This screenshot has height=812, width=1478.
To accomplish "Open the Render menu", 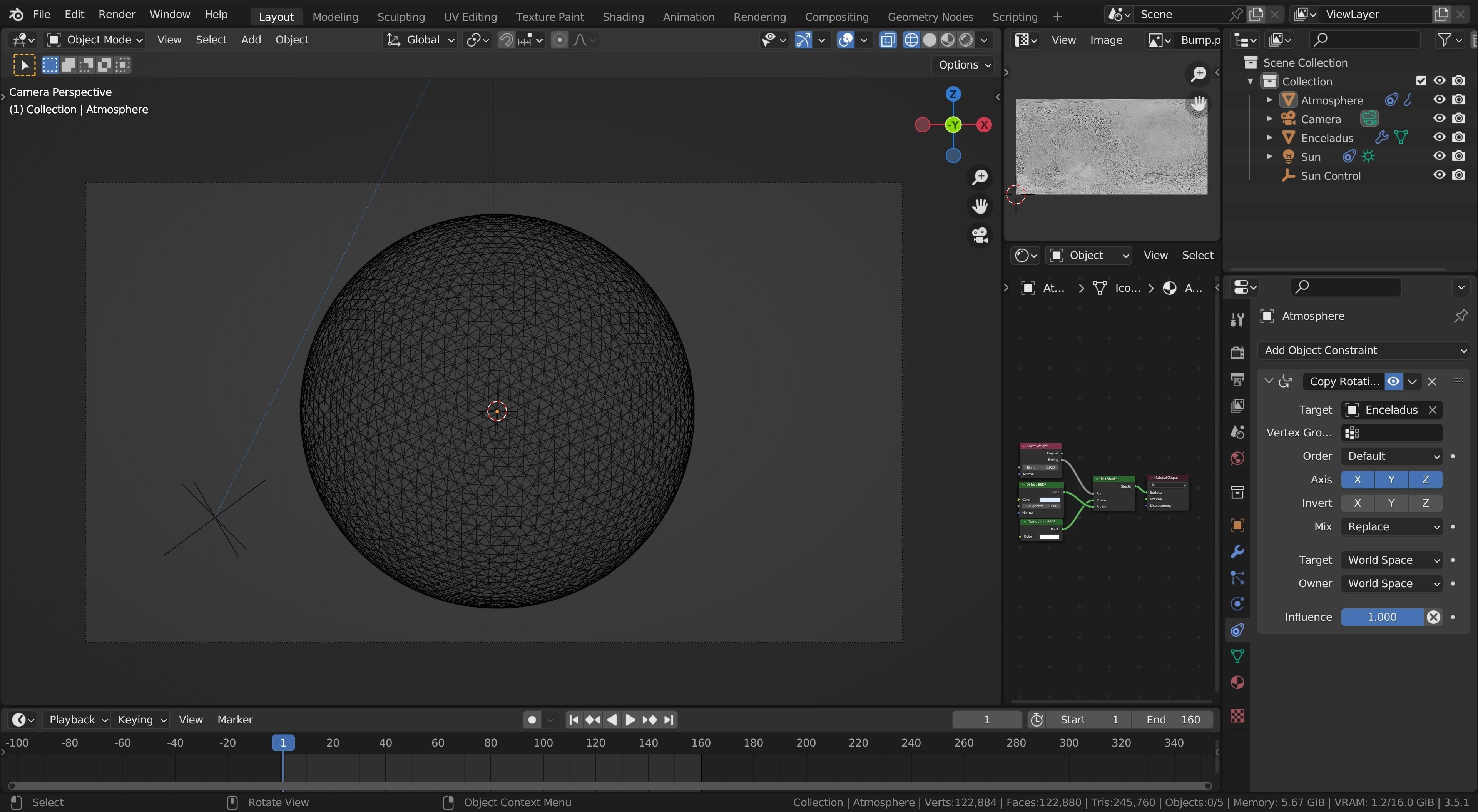I will (x=117, y=14).
